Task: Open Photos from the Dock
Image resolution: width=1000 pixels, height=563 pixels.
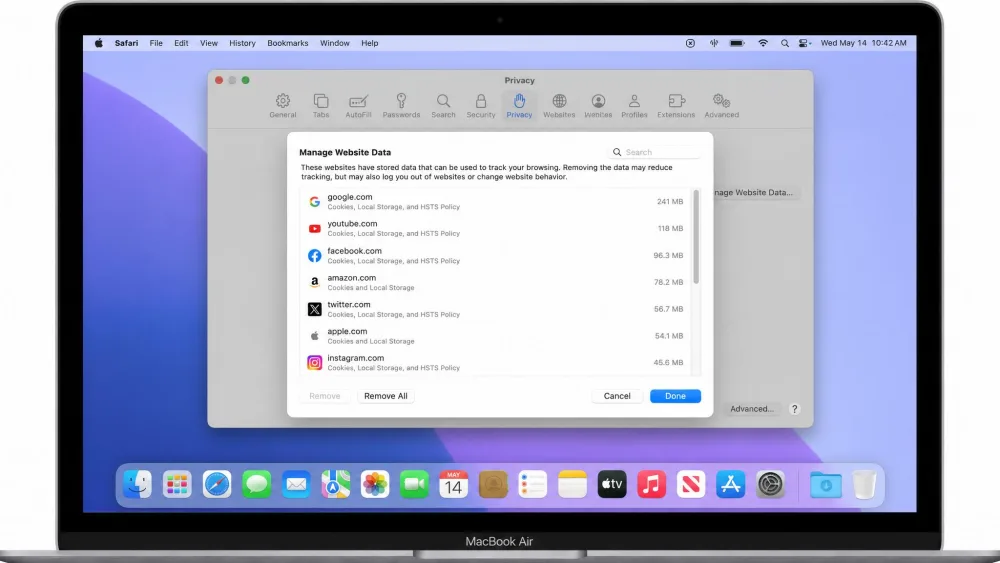Action: tap(375, 485)
